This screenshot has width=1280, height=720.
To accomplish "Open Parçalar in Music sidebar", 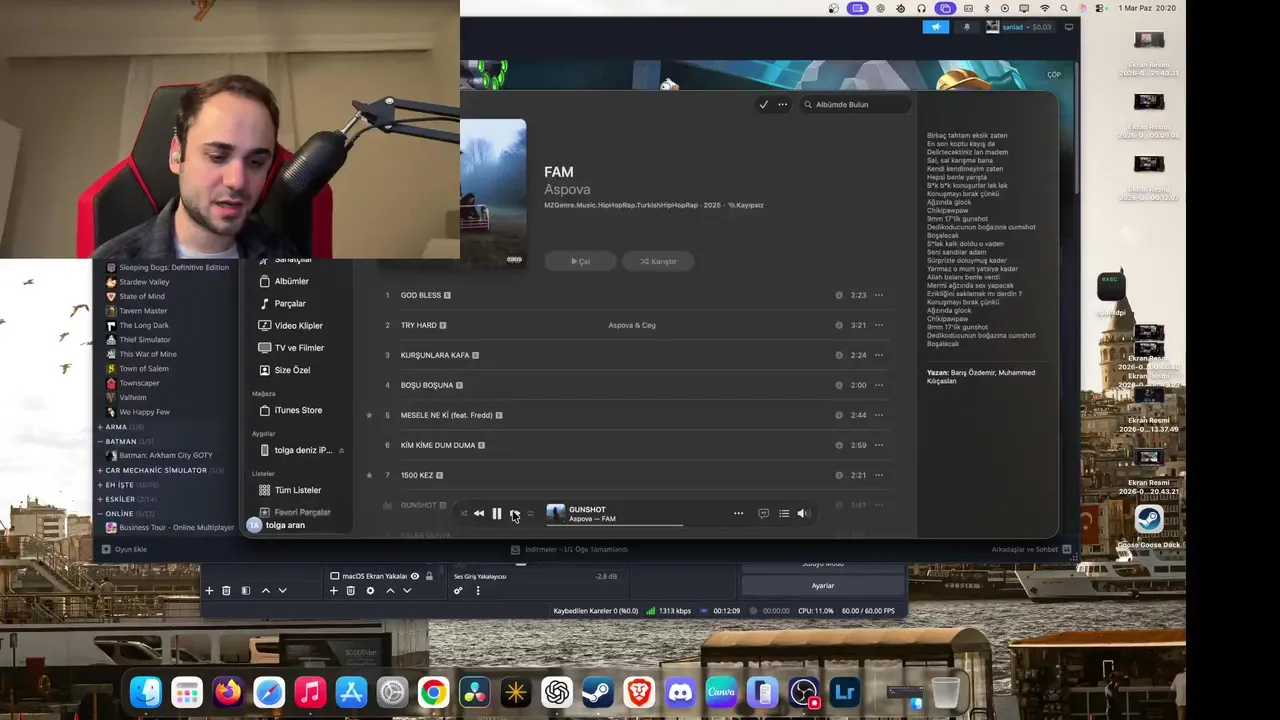I will (x=290, y=303).
